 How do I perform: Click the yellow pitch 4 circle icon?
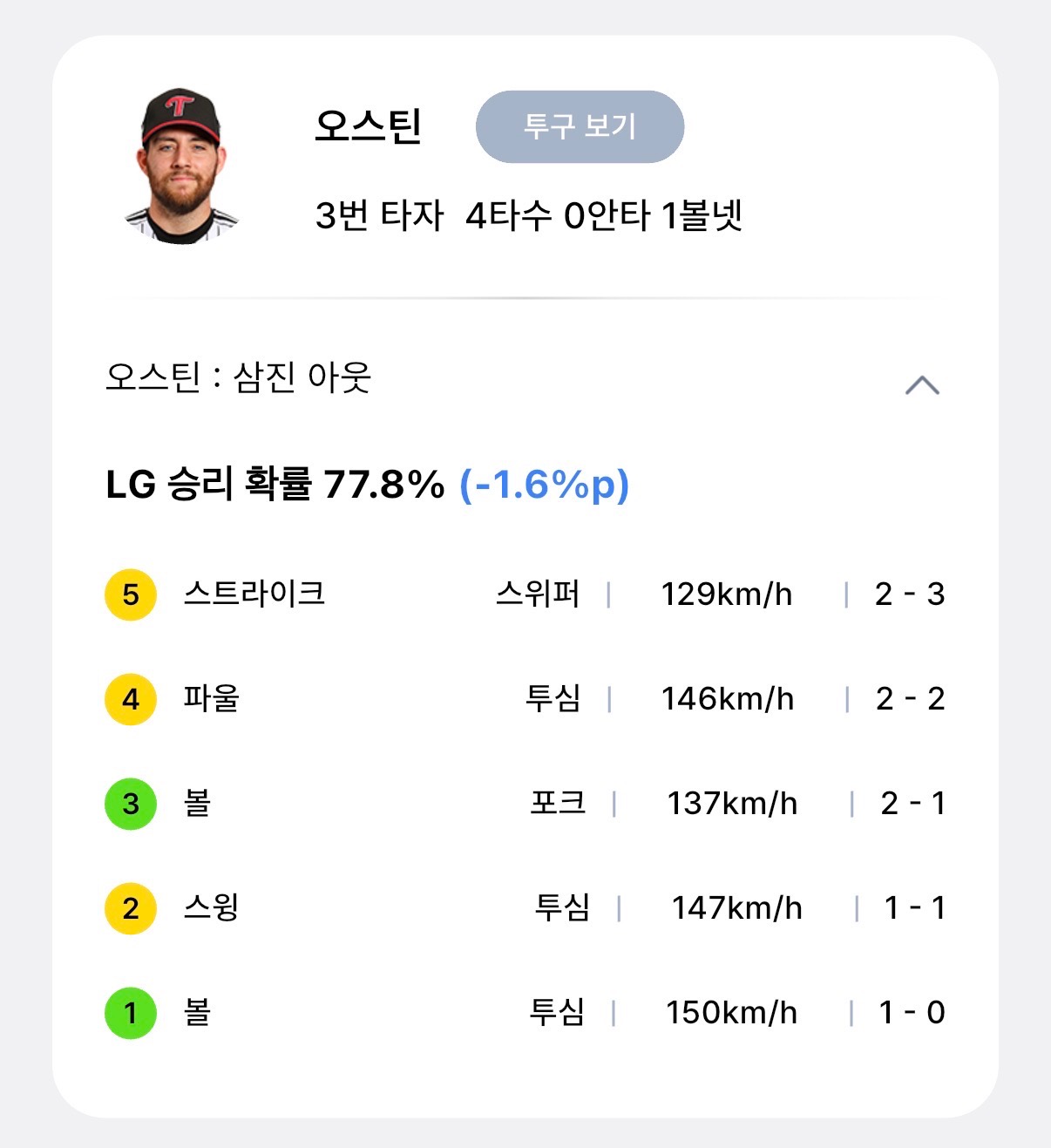coord(131,699)
